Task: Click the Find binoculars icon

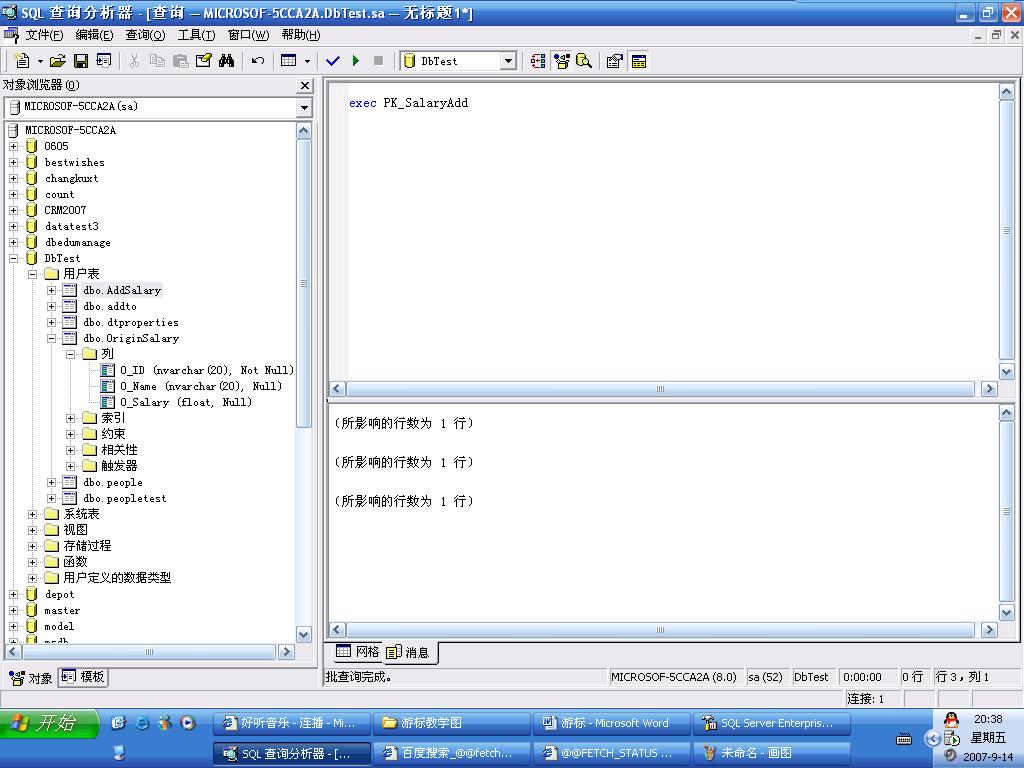Action: [x=227, y=61]
